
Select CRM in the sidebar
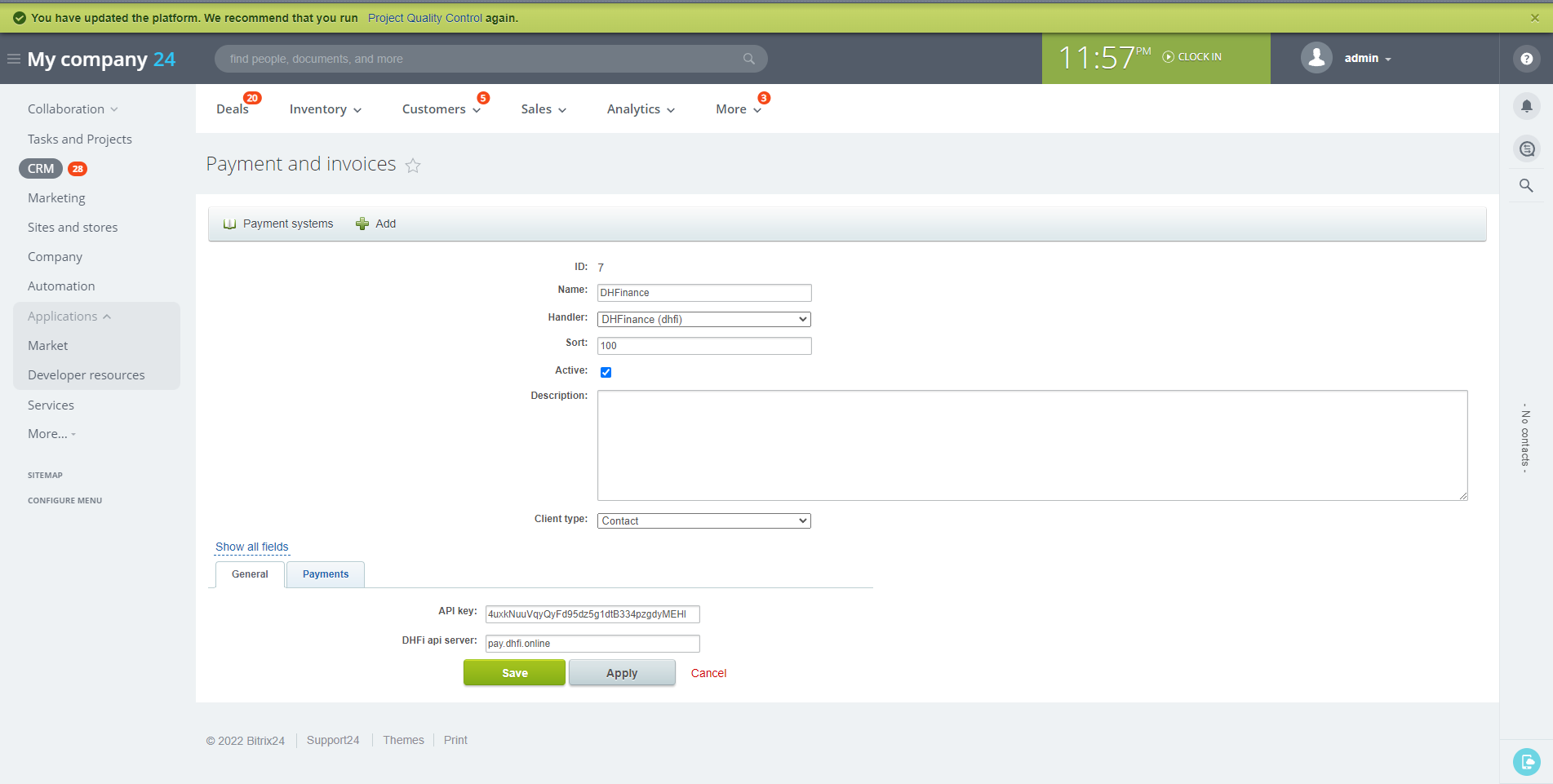point(41,169)
